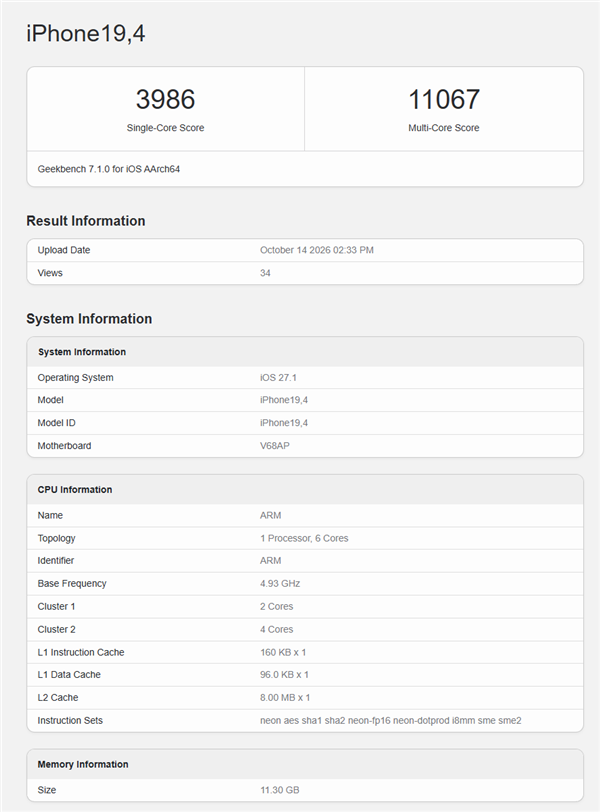The image size is (600, 812).
Task: Click the Views count 34
Action: 265,273
